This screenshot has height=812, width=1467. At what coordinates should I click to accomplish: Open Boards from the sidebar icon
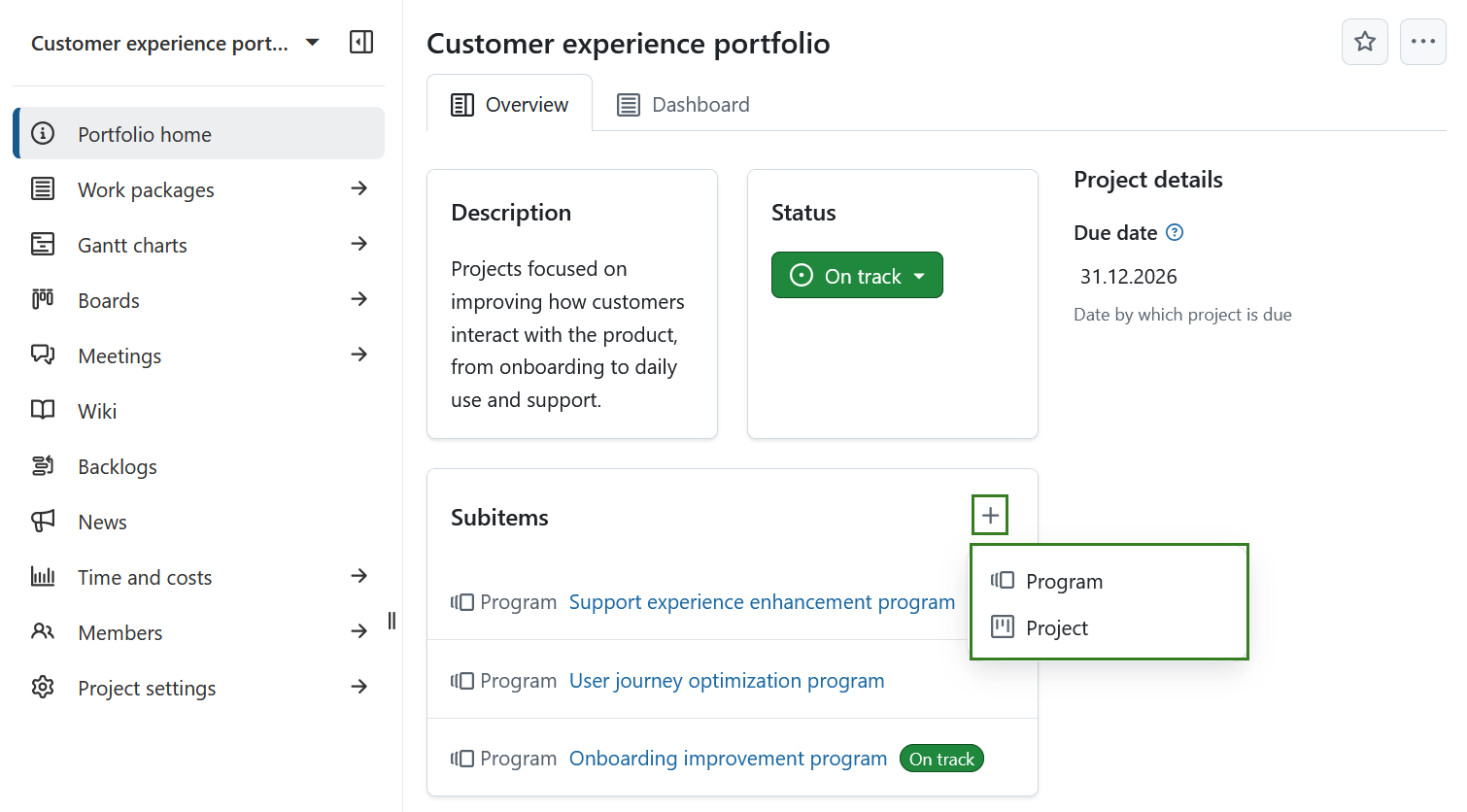click(x=43, y=300)
